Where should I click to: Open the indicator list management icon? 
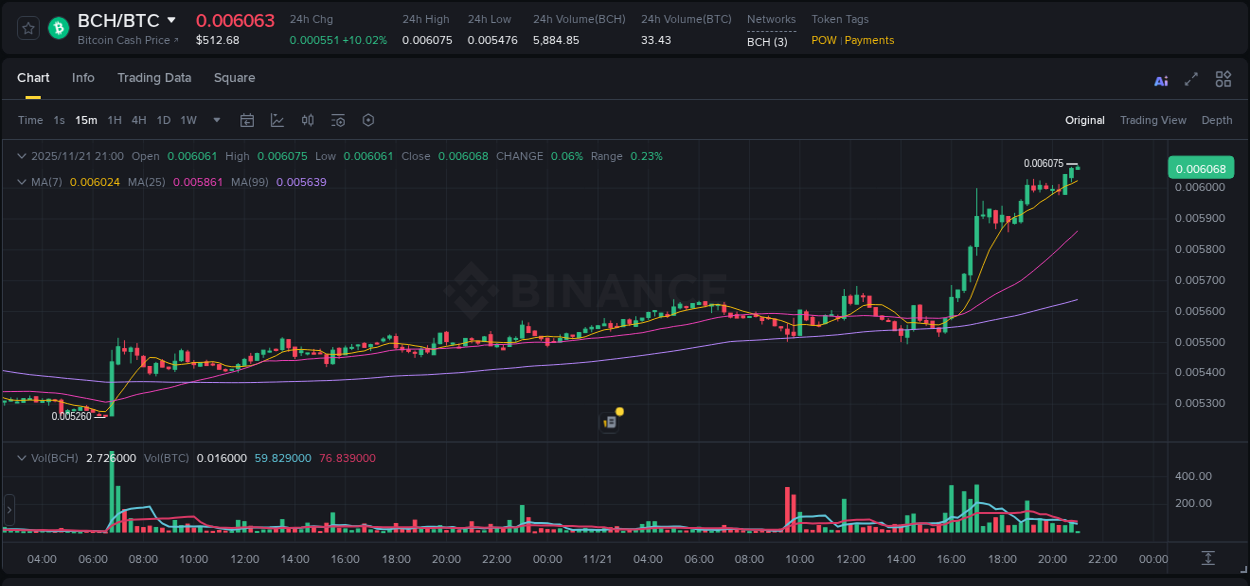[338, 120]
